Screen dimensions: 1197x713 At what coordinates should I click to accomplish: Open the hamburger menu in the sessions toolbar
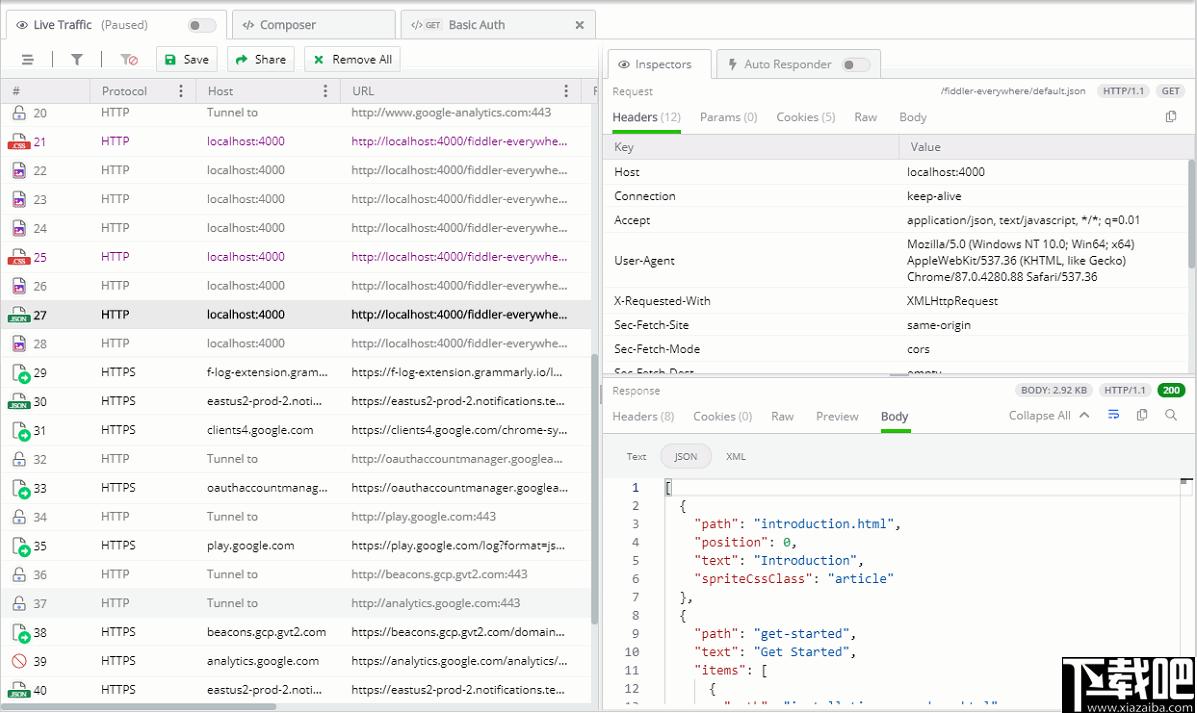point(27,60)
